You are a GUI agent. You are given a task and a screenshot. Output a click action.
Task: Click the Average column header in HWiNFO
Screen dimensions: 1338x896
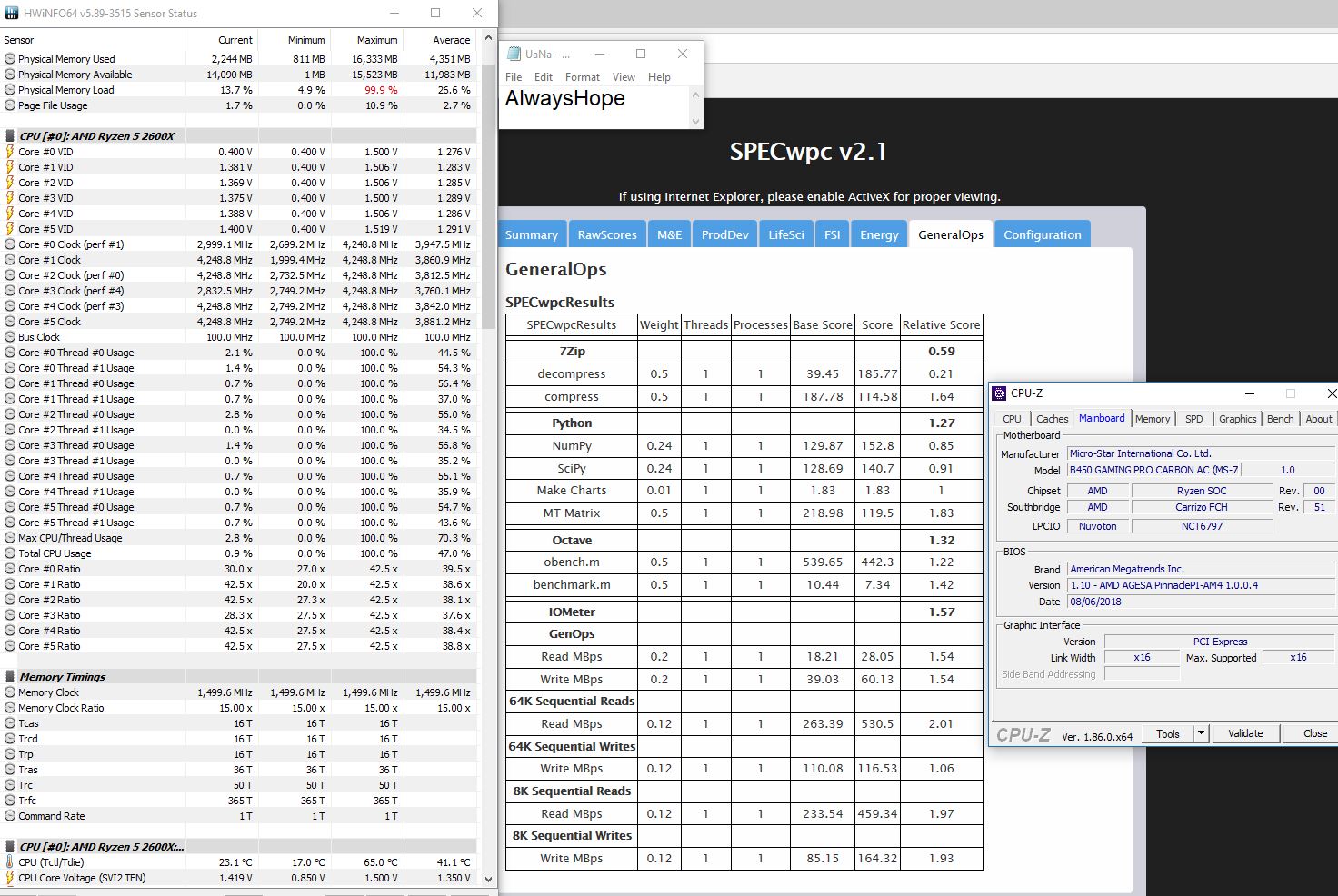[x=440, y=40]
